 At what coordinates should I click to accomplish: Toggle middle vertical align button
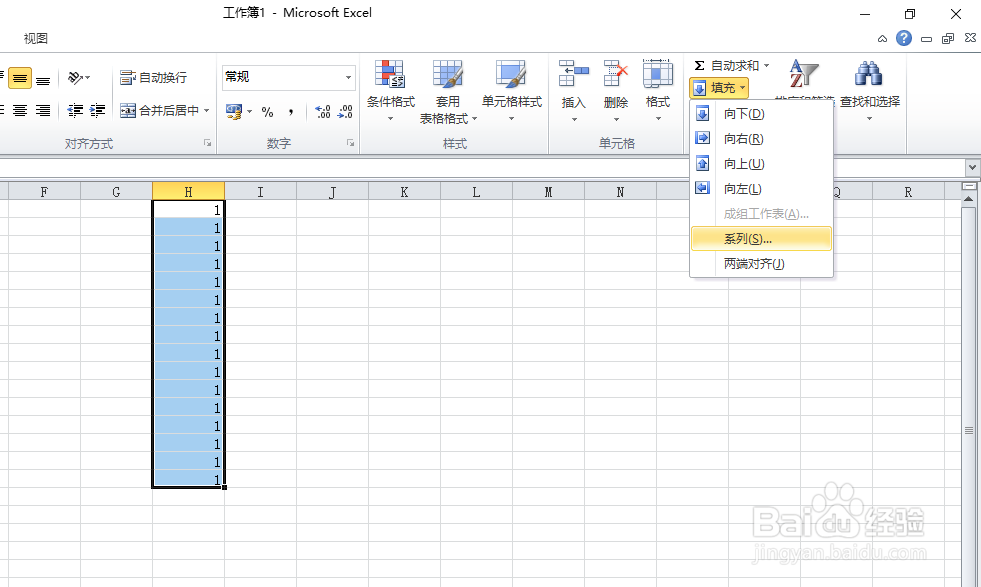point(20,78)
